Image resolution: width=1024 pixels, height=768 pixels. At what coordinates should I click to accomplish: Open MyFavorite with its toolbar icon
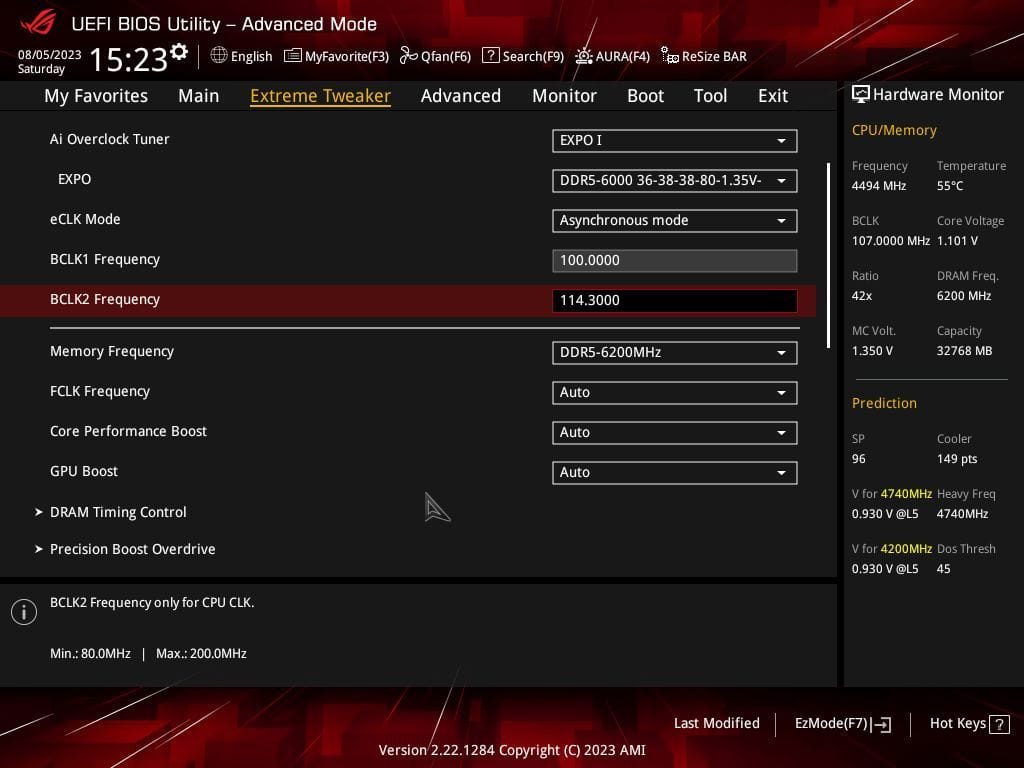(x=293, y=56)
